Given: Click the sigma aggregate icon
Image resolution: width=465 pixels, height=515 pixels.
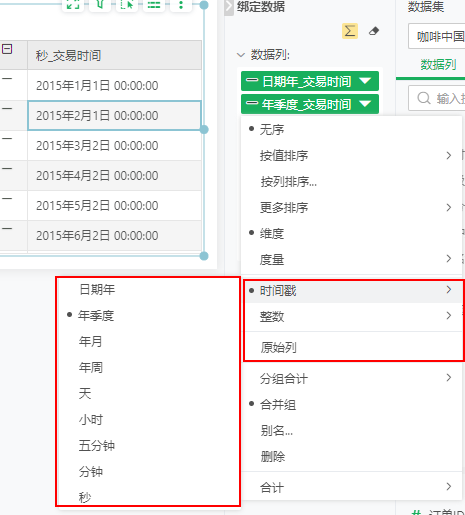Looking at the screenshot, I should (x=350, y=31).
